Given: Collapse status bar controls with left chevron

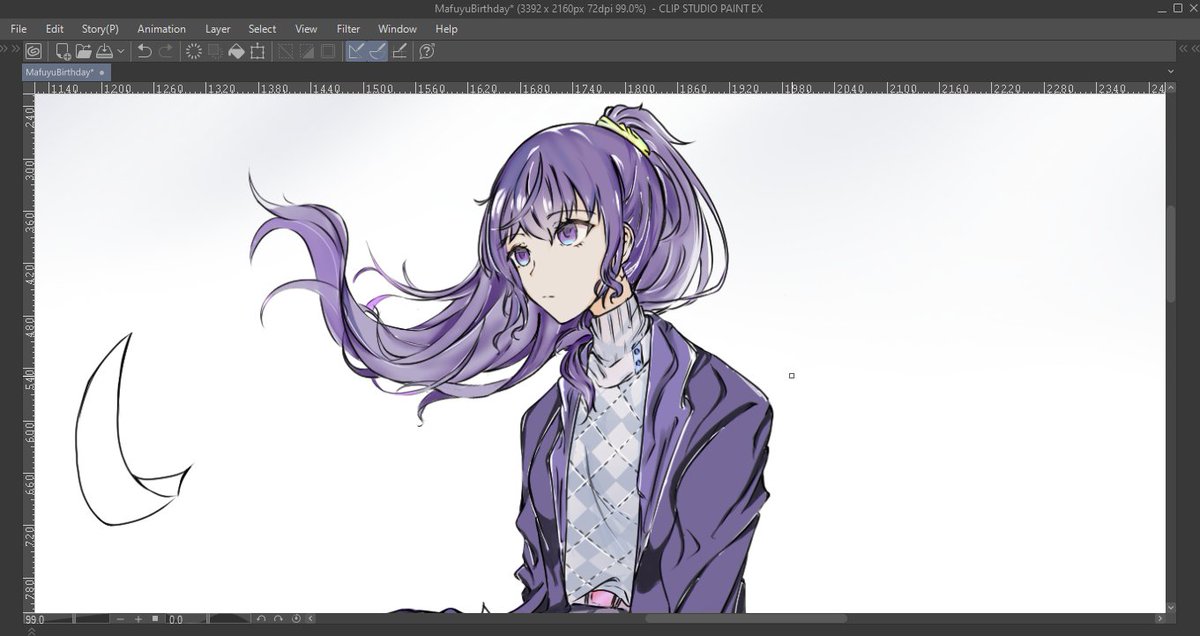Looking at the screenshot, I should (x=310, y=619).
